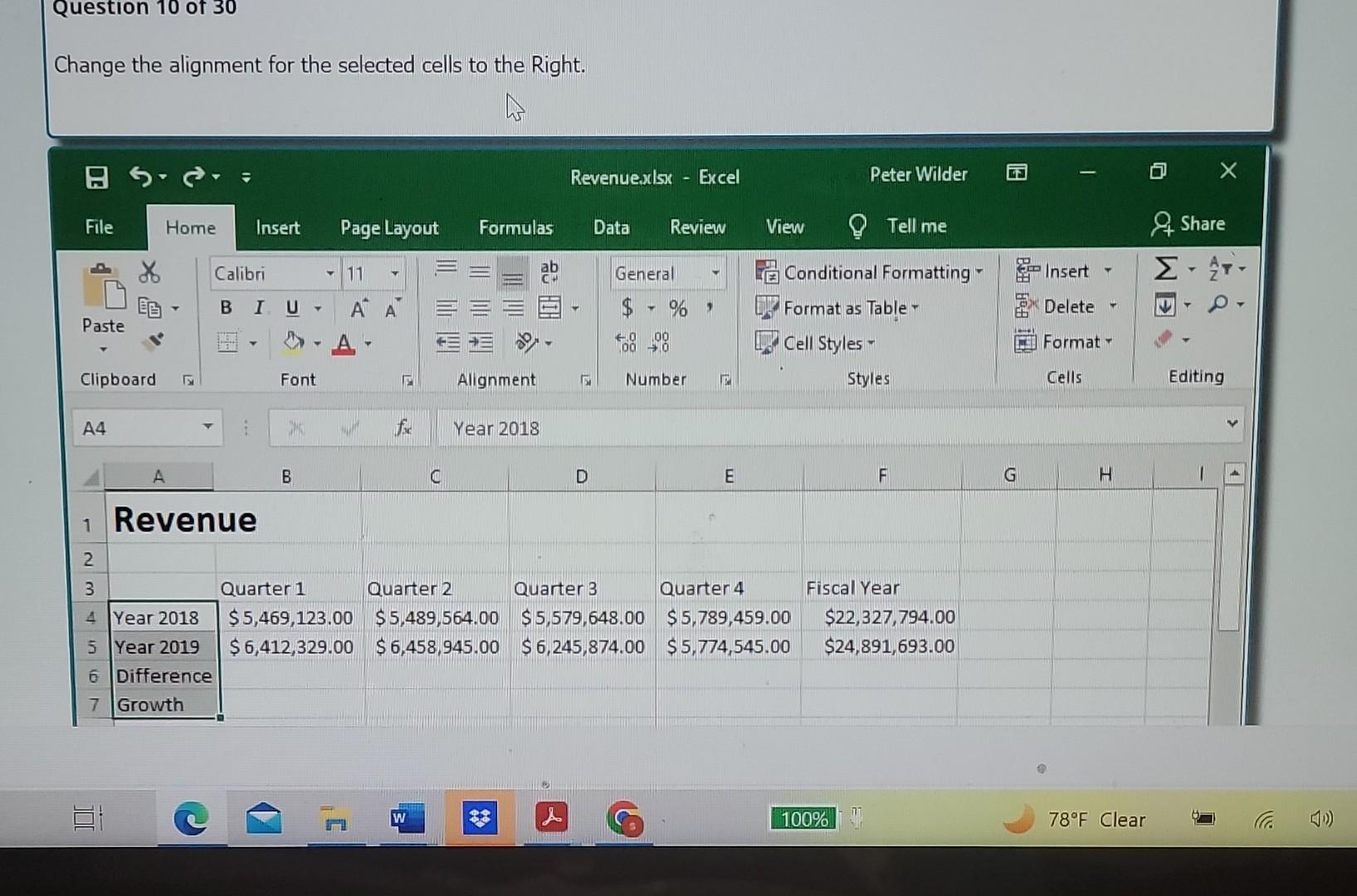Switch to the Review tab
Viewport: 1357px width, 896px height.
click(x=697, y=227)
